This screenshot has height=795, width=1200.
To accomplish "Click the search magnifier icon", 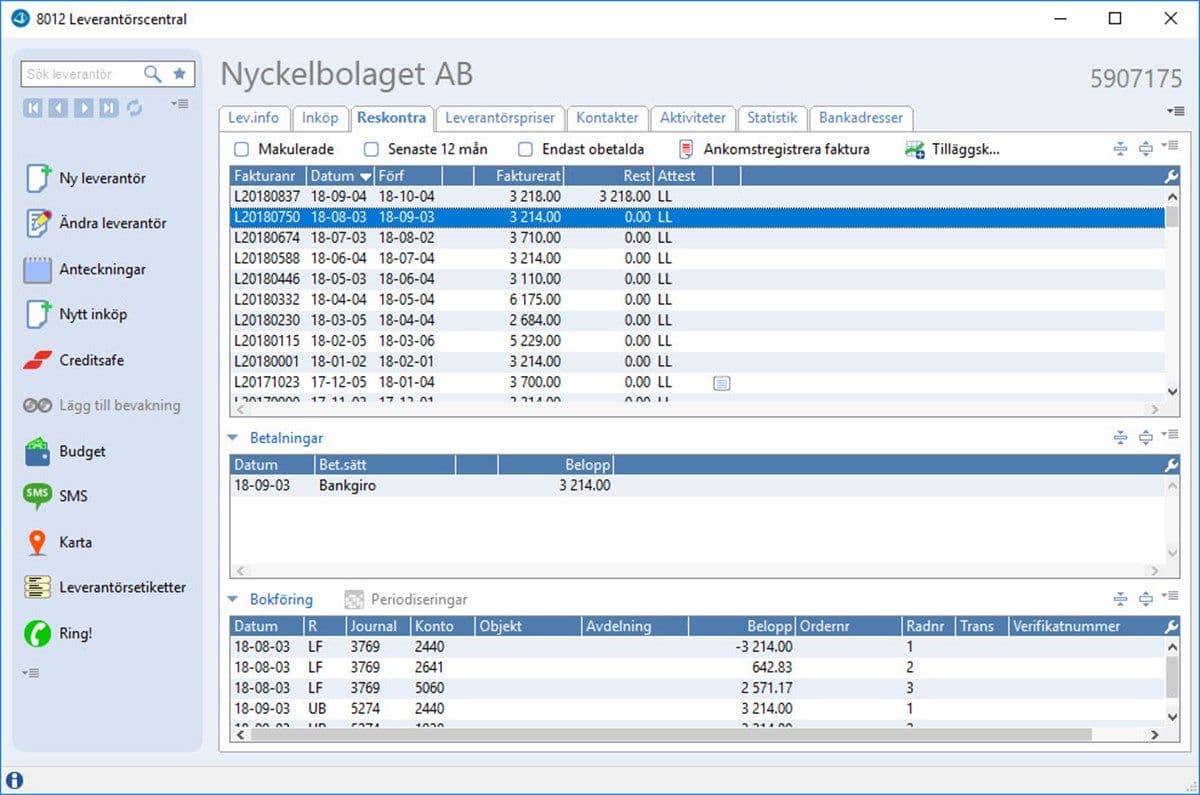I will point(153,74).
